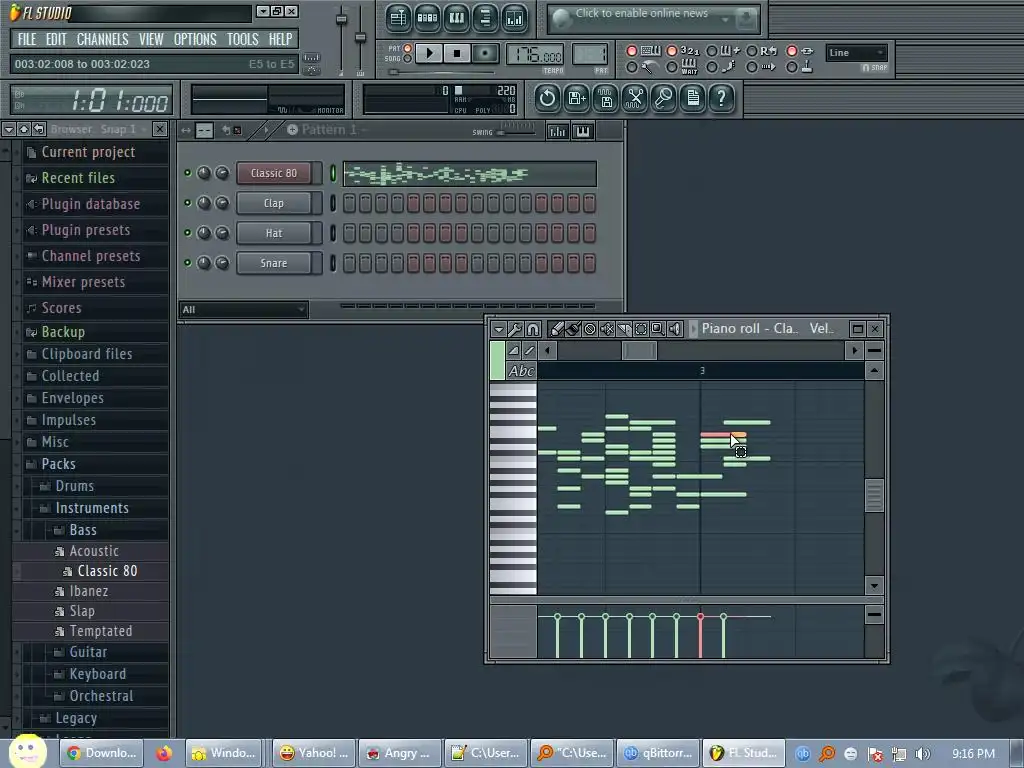Click the Abc note labels button
Screen dimensions: 1024x768
(521, 371)
